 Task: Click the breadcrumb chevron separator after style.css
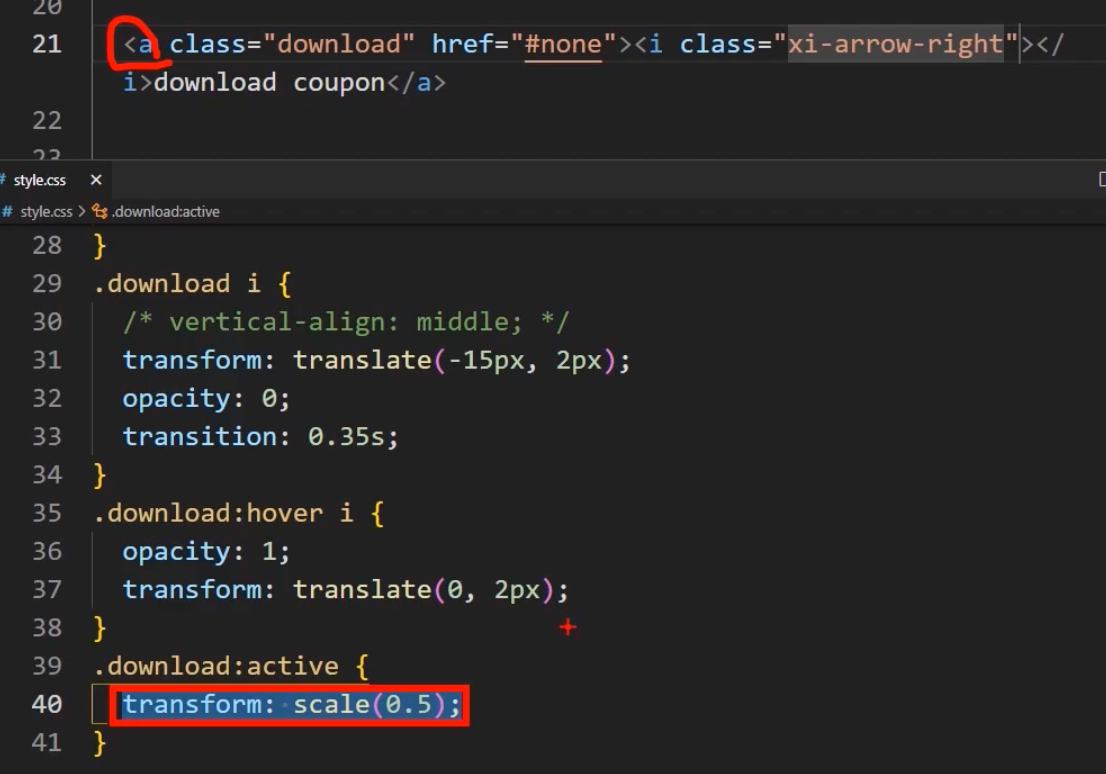[82, 212]
